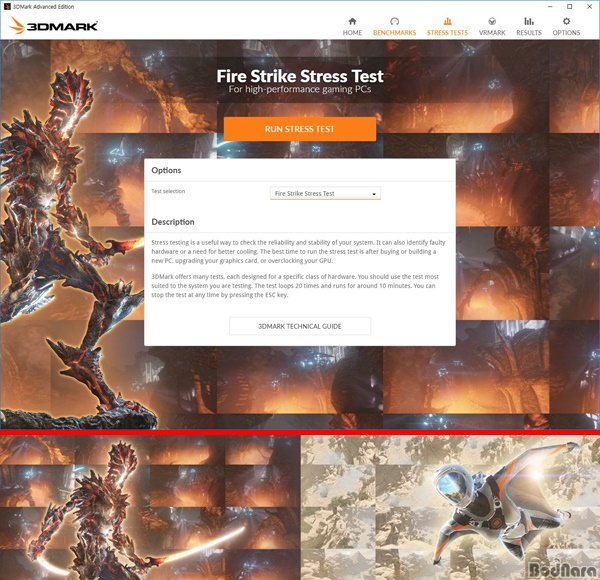Screen dimensions: 600x580
Task: Open Results using its chart icon
Action: [x=529, y=21]
